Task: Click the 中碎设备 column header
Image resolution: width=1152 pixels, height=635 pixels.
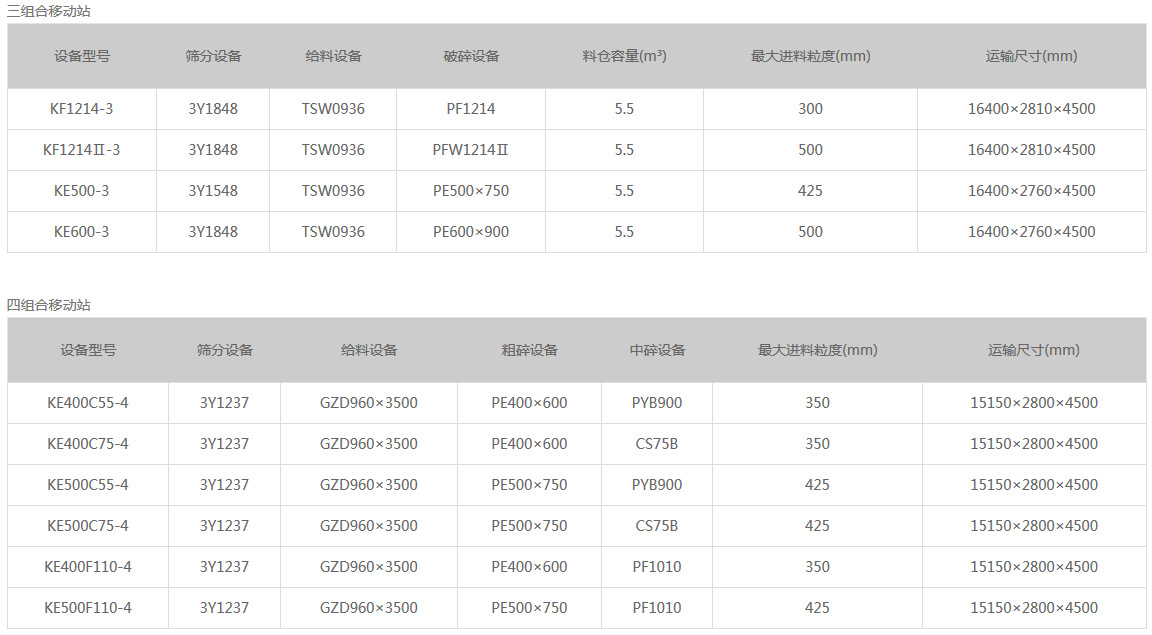Action: tap(657, 351)
